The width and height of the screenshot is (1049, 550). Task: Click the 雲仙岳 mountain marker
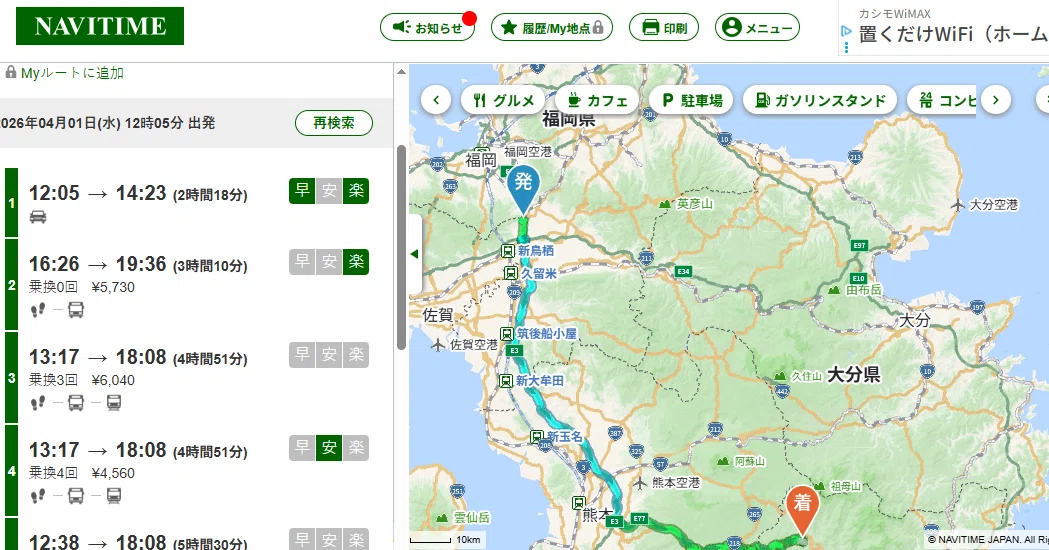(x=442, y=517)
